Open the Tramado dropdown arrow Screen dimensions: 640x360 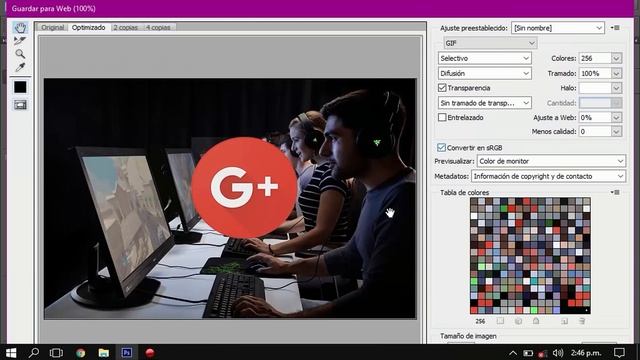616,73
